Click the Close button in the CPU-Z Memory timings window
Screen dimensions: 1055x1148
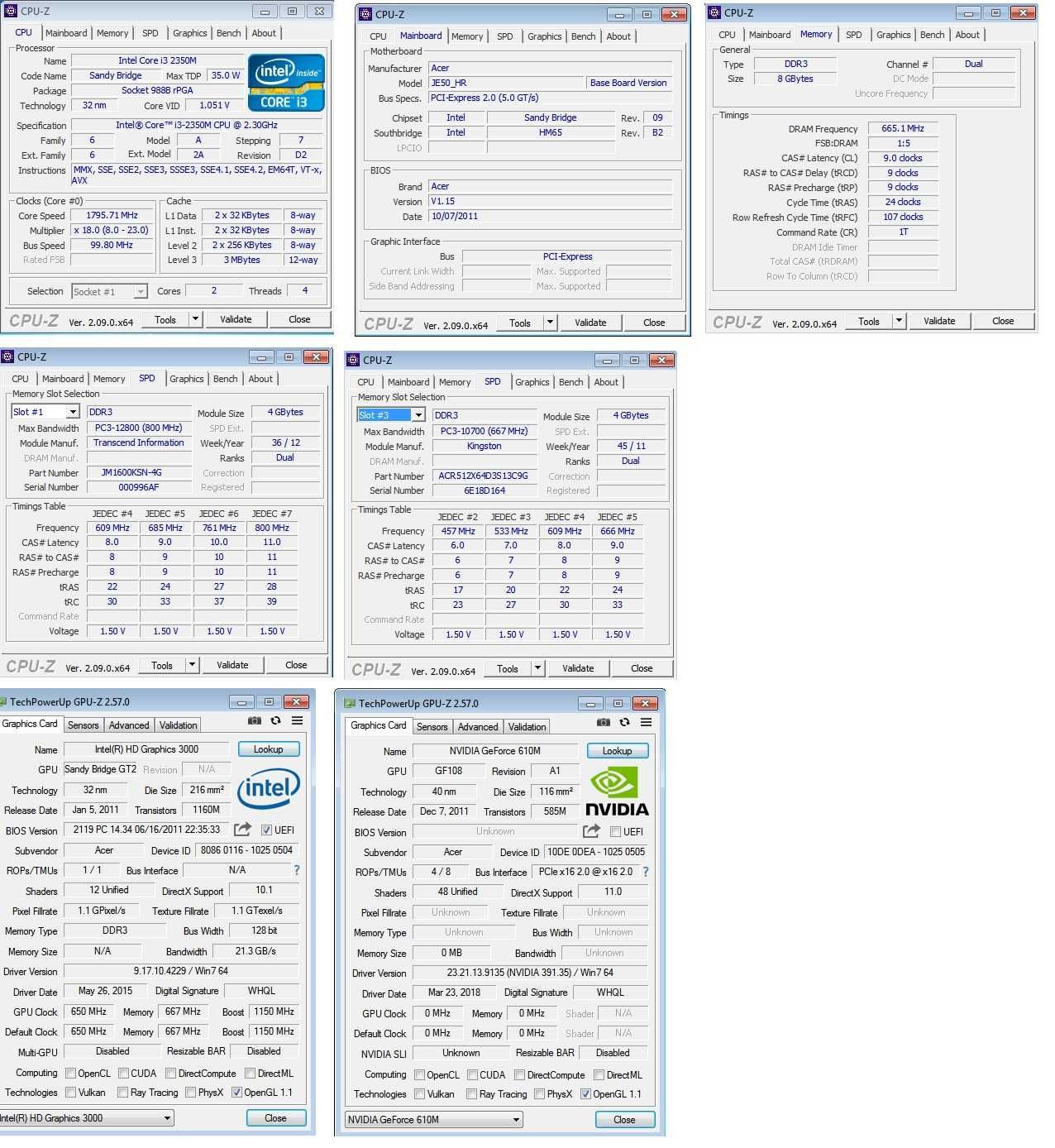tap(1003, 321)
